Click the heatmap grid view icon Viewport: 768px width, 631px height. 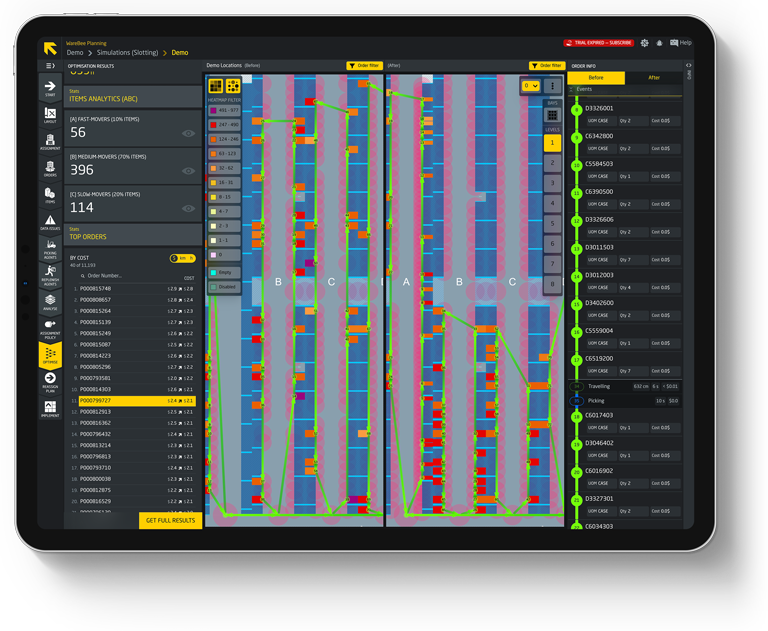[x=216, y=86]
